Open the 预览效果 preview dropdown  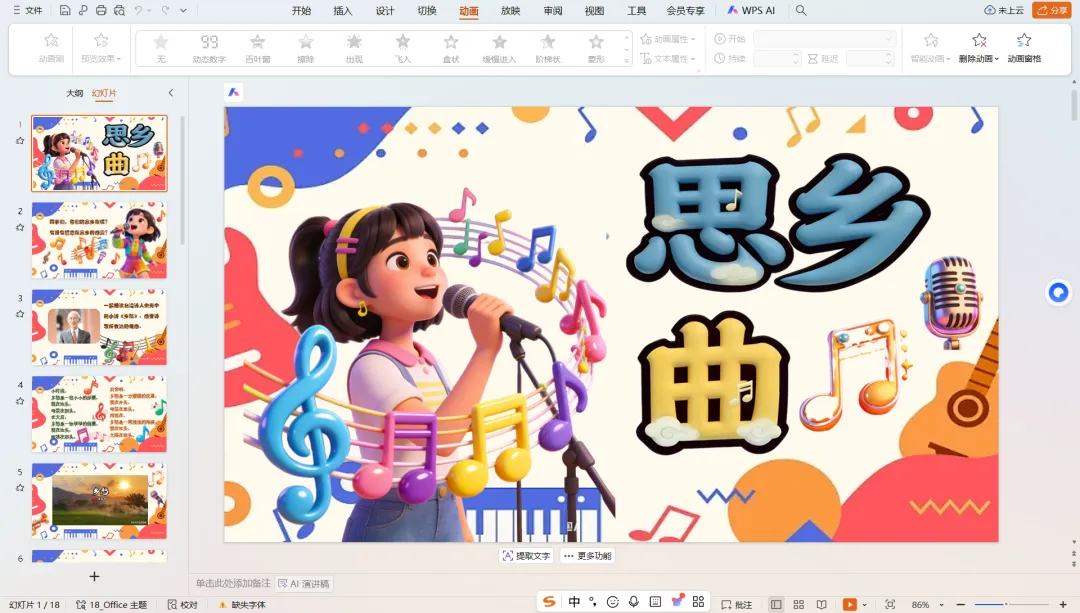tap(101, 48)
